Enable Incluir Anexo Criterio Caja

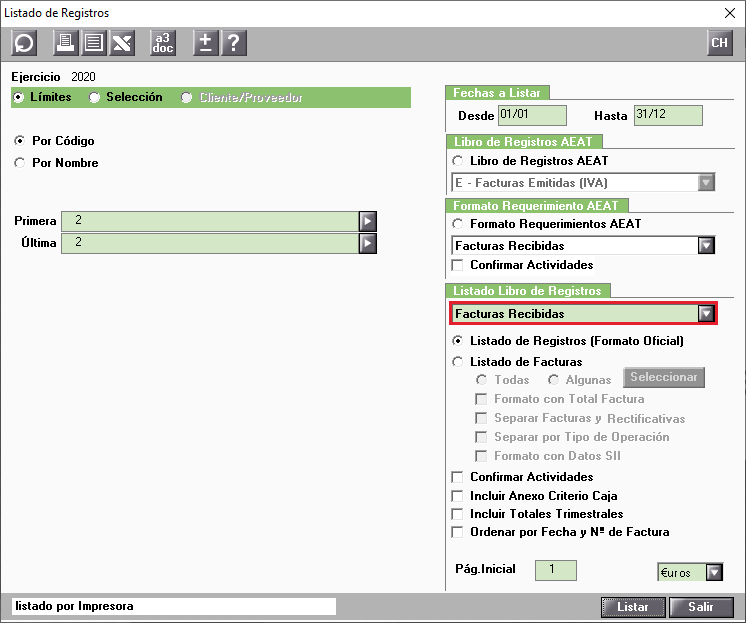pyautogui.click(x=458, y=496)
